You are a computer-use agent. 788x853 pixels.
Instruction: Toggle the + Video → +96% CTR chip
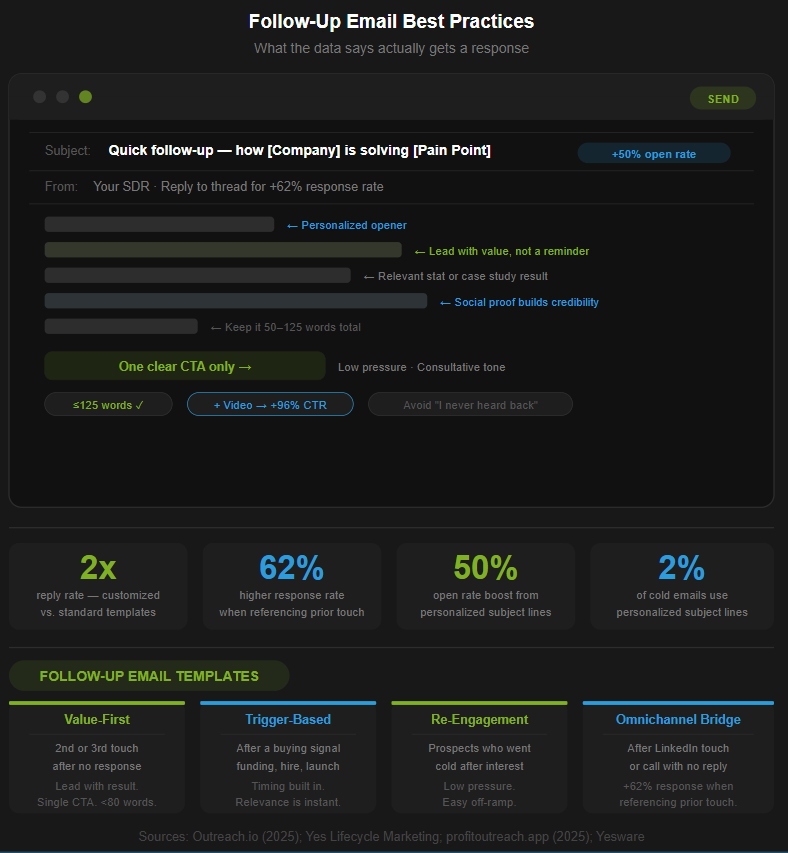coord(270,405)
